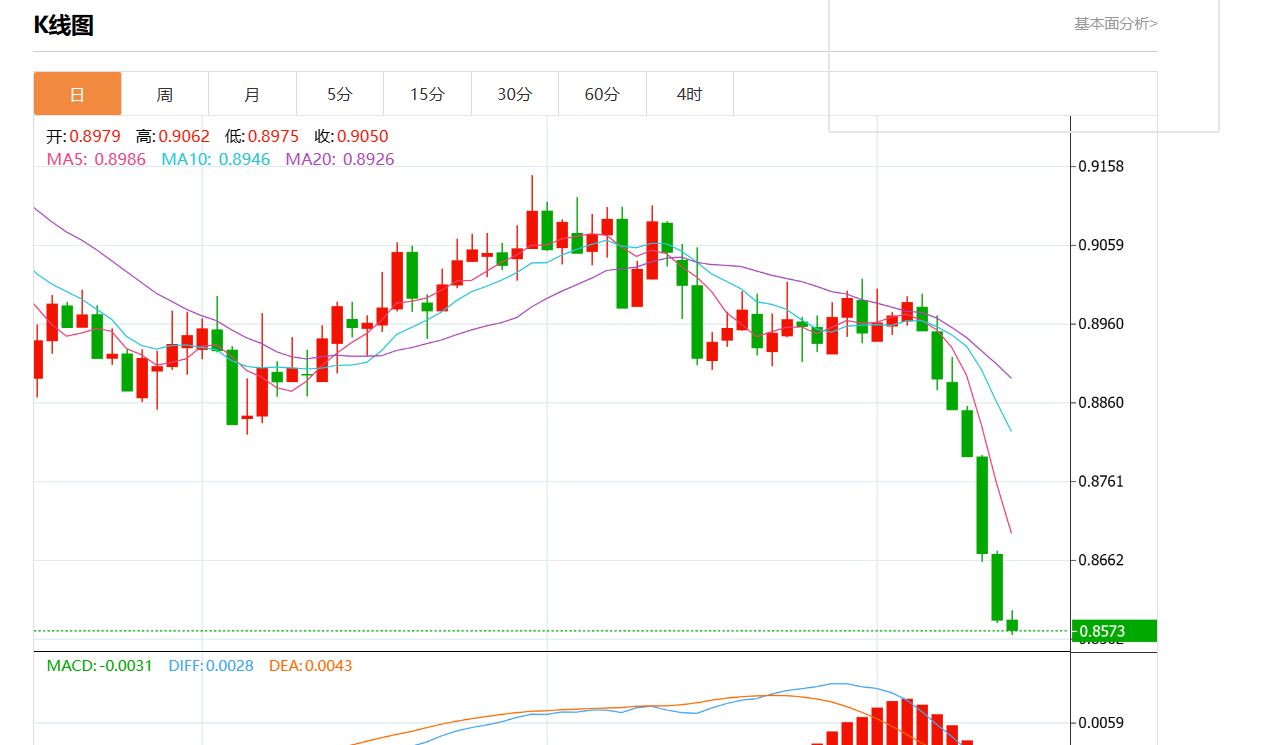Click the MA10: 0.8946 indicator label
This screenshot has width=1262, height=745.
pyautogui.click(x=216, y=159)
